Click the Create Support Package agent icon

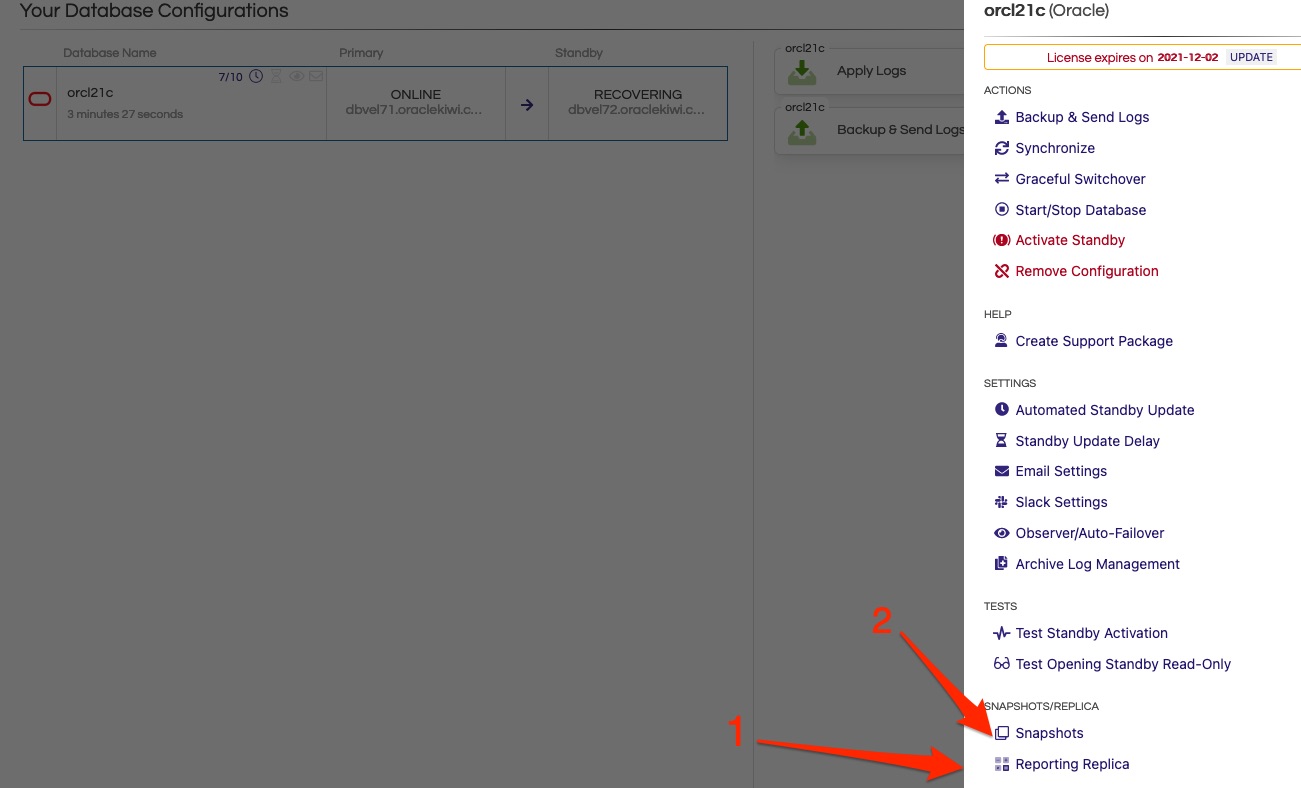click(1001, 341)
